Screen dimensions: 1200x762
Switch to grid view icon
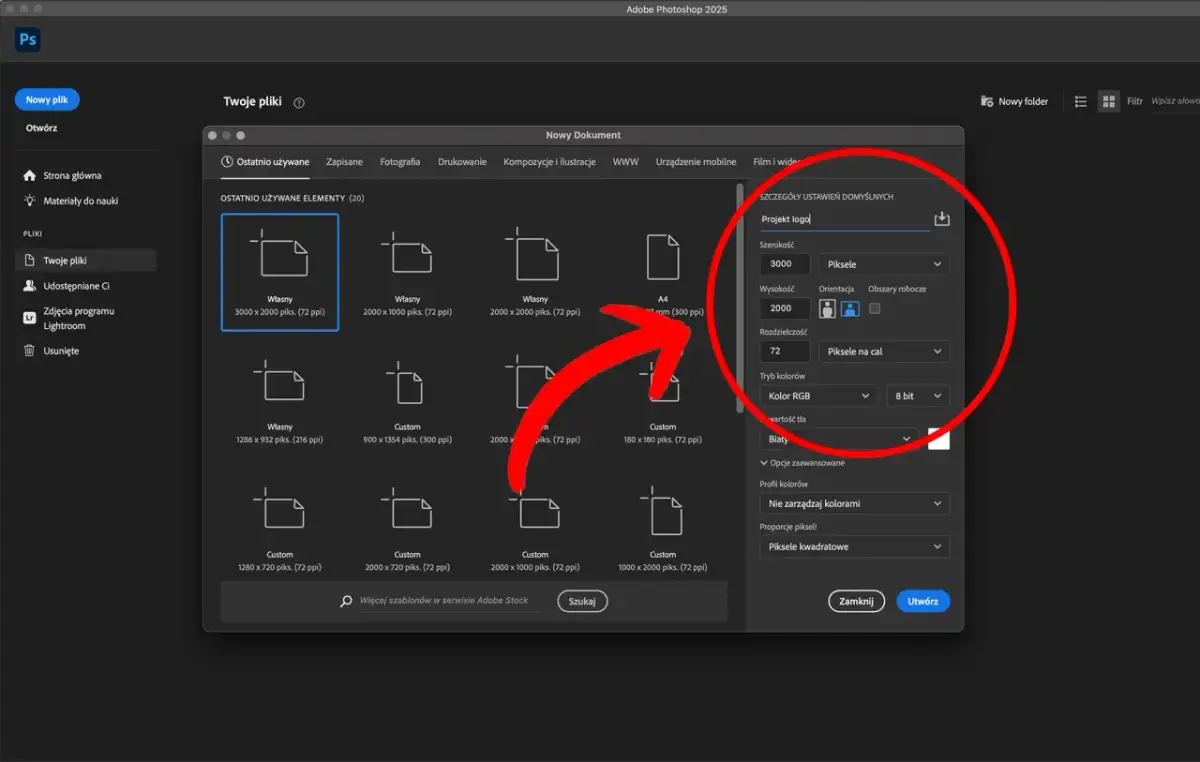[1108, 101]
